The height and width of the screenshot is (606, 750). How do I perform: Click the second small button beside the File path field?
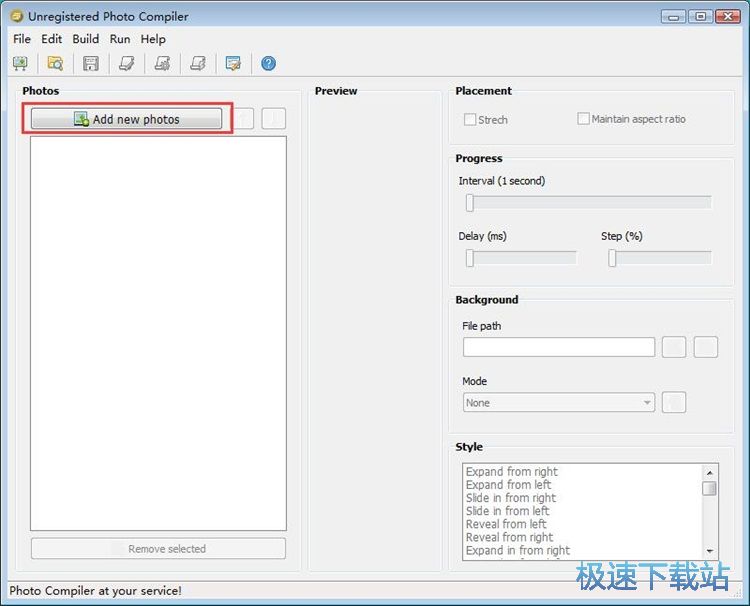click(706, 347)
